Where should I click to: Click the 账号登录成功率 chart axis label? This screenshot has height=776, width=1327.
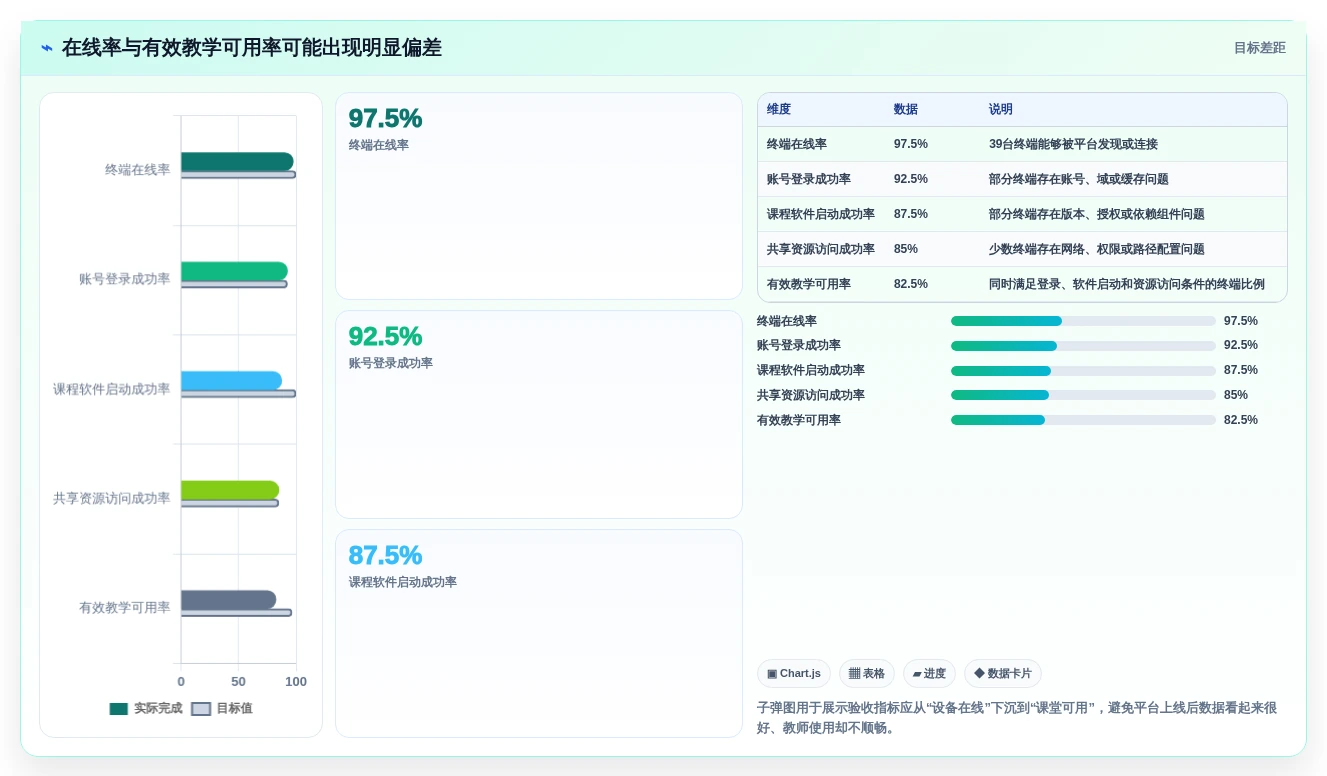[124, 279]
